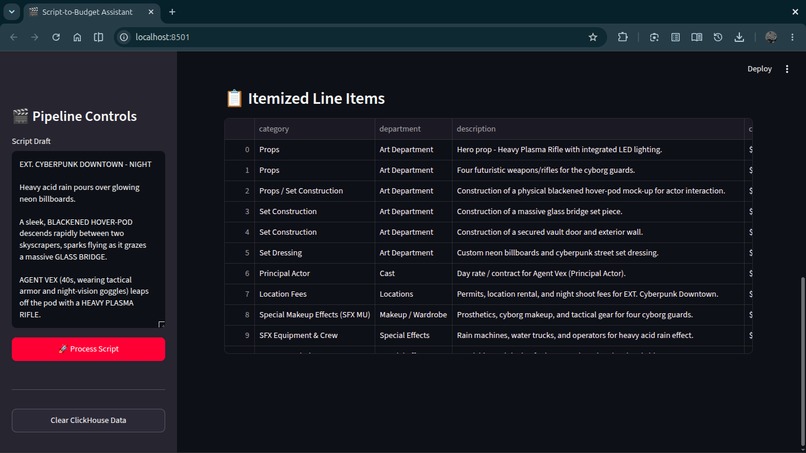This screenshot has width=806, height=453.
Task: Select the Props / Set Construction category cell
Action: 315,191
